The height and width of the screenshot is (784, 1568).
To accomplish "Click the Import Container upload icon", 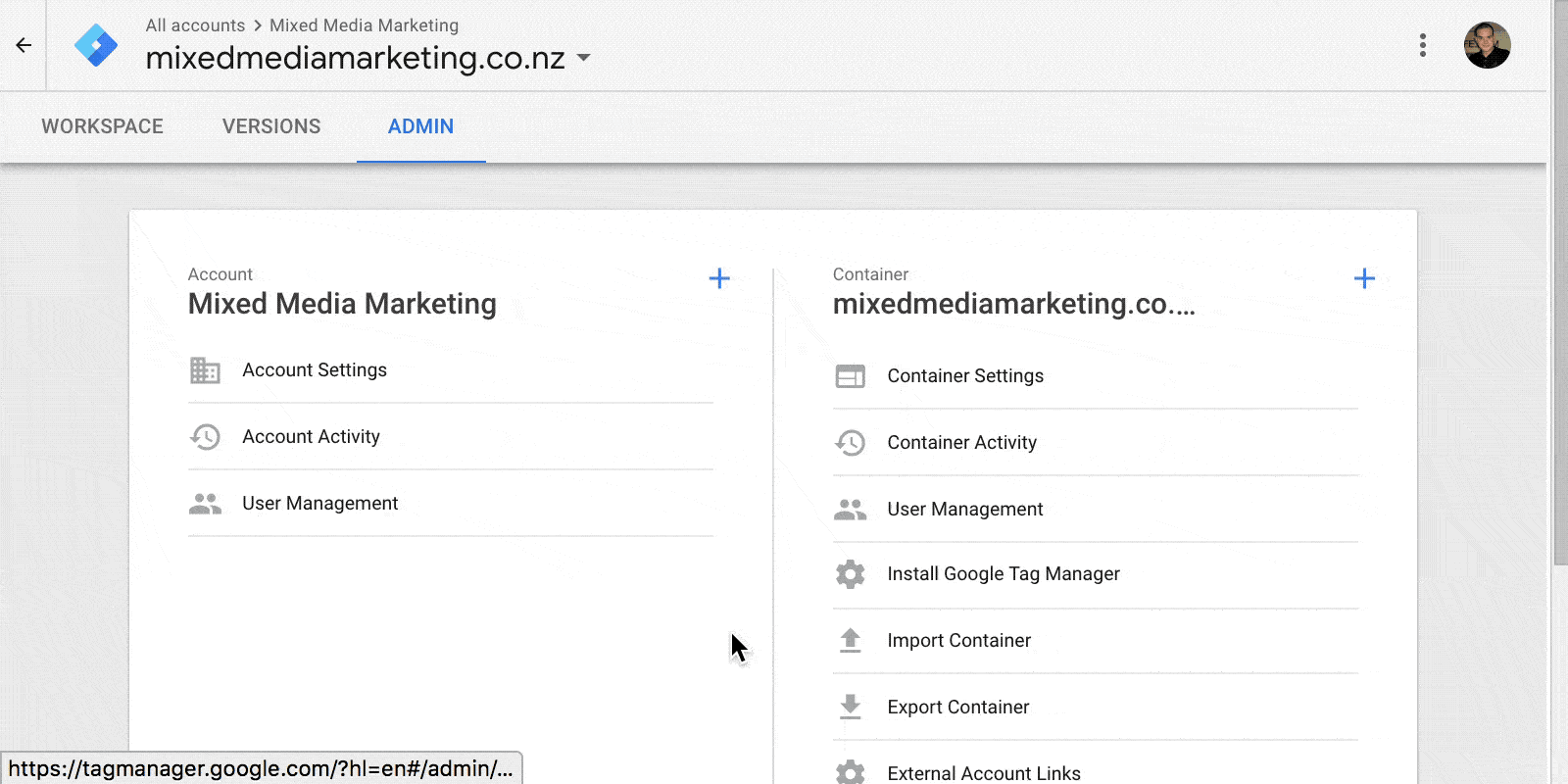I will pyautogui.click(x=850, y=641).
